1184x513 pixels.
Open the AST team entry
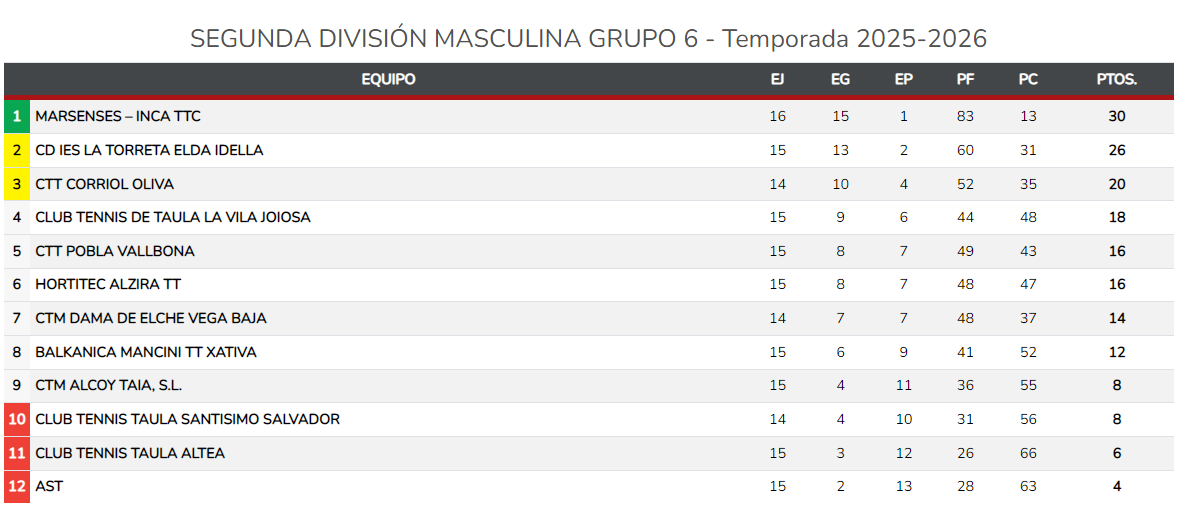point(49,487)
